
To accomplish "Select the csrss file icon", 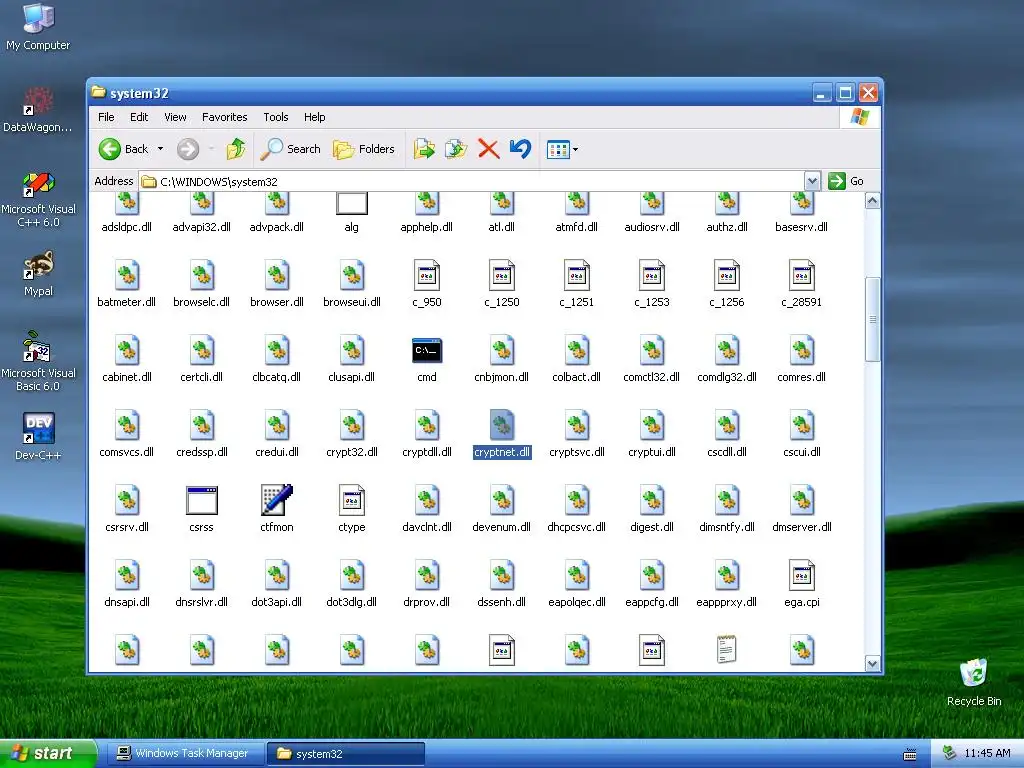I will point(201,500).
